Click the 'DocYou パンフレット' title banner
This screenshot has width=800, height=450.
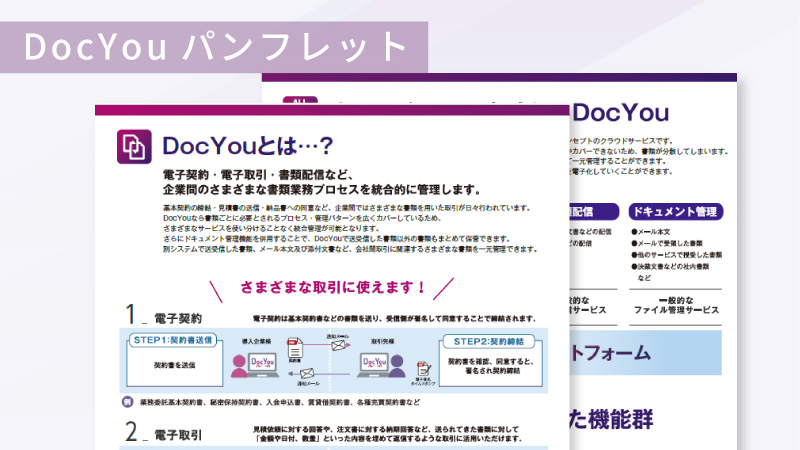tap(214, 47)
